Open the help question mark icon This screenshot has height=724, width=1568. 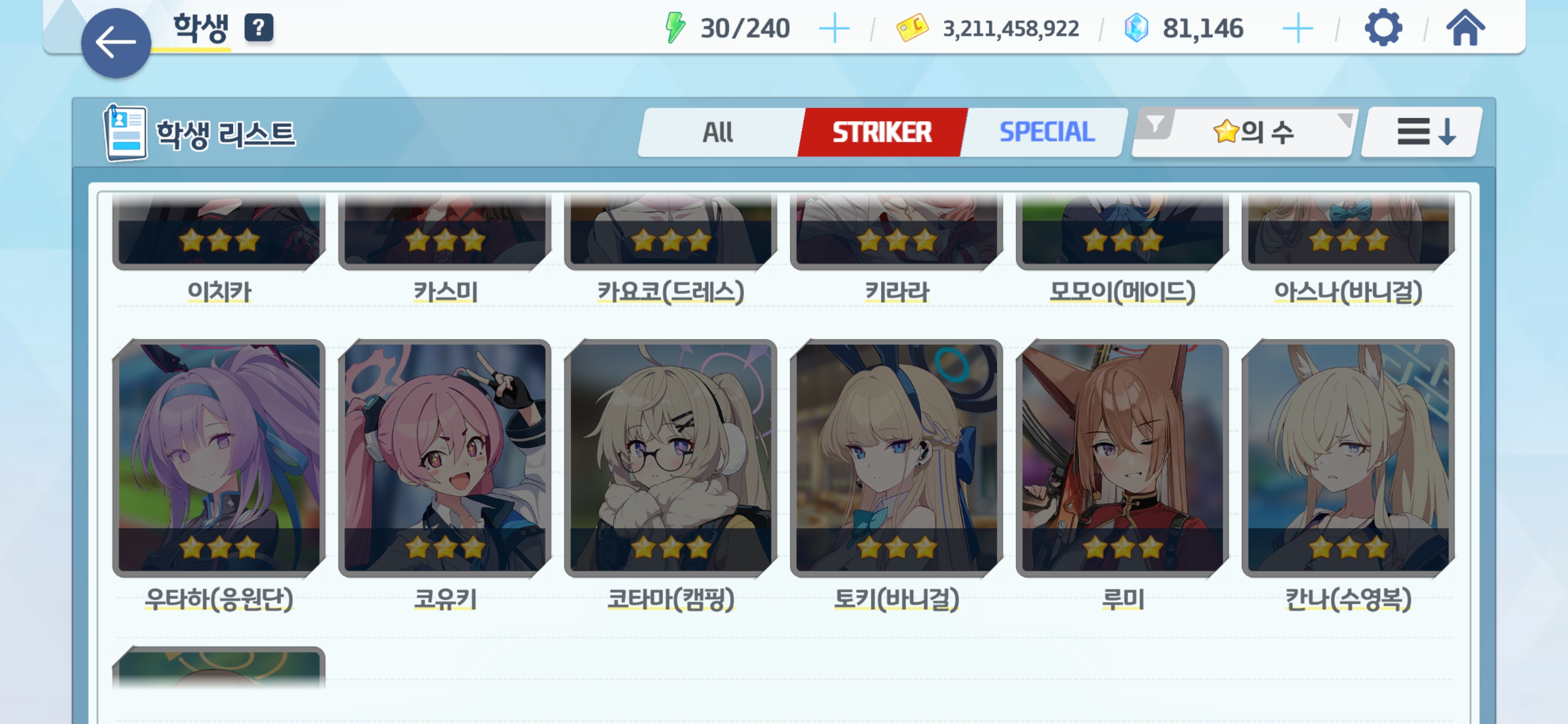(x=259, y=28)
